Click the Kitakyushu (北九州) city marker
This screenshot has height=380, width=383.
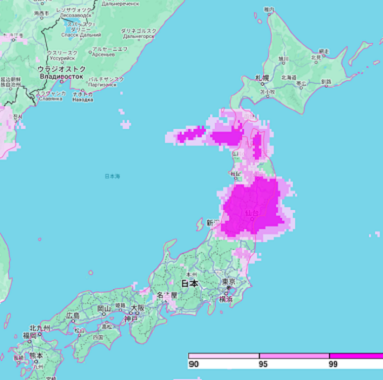(x=40, y=334)
